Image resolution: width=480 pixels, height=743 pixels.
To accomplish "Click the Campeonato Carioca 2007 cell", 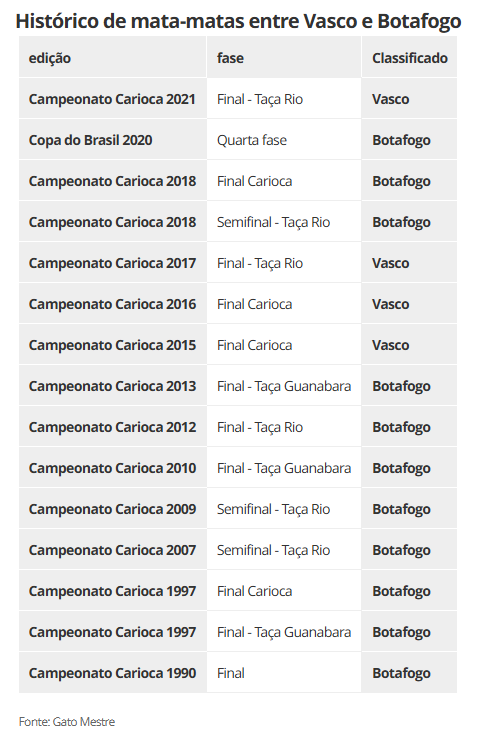I will click(113, 550).
